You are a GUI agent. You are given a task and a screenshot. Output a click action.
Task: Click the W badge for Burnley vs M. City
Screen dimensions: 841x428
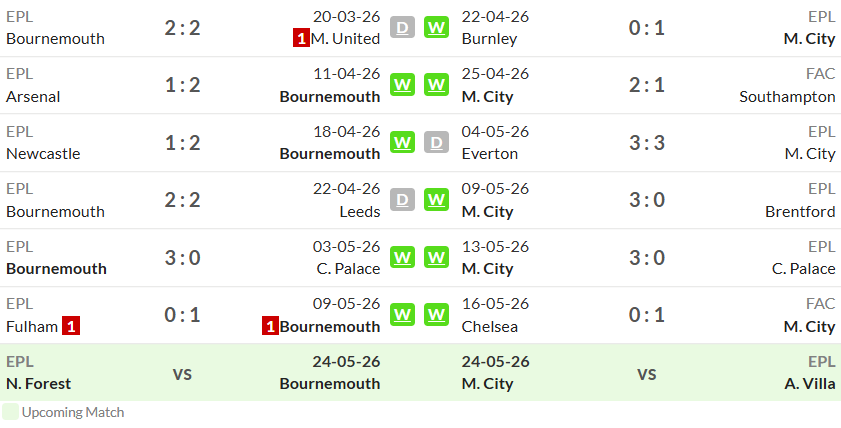437,27
